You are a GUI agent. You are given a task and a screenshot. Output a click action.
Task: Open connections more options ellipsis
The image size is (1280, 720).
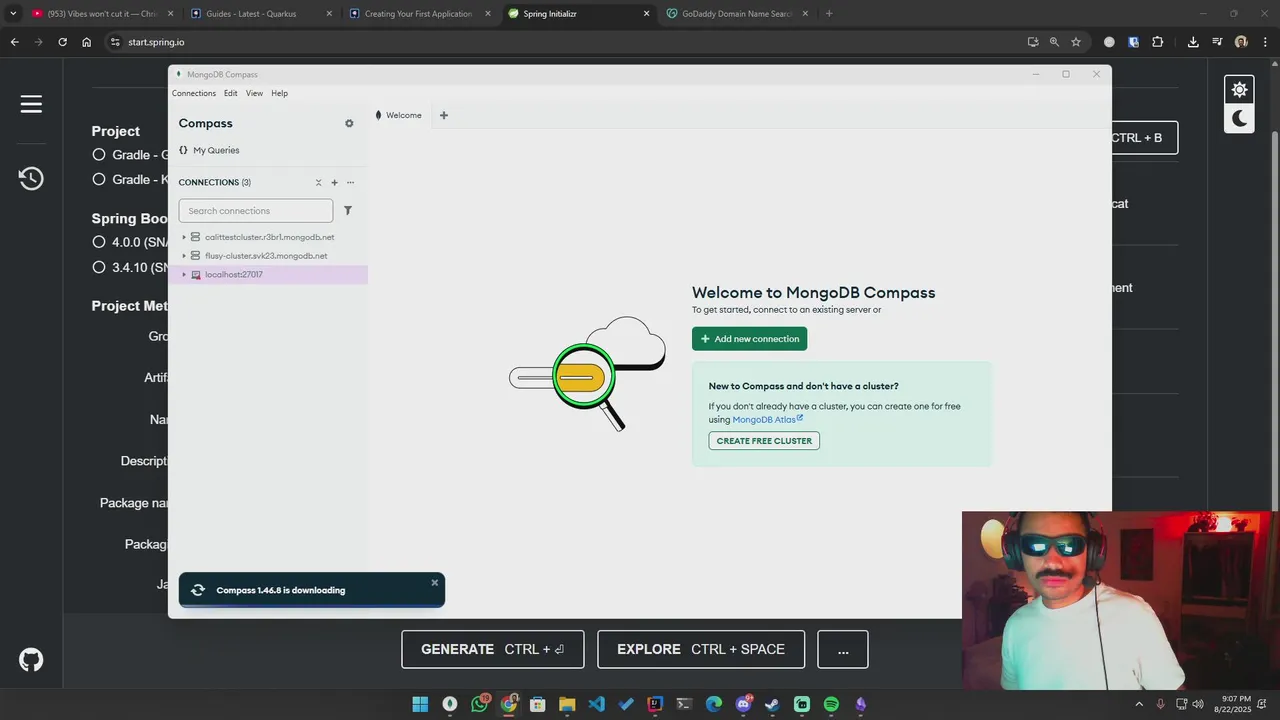(x=350, y=183)
